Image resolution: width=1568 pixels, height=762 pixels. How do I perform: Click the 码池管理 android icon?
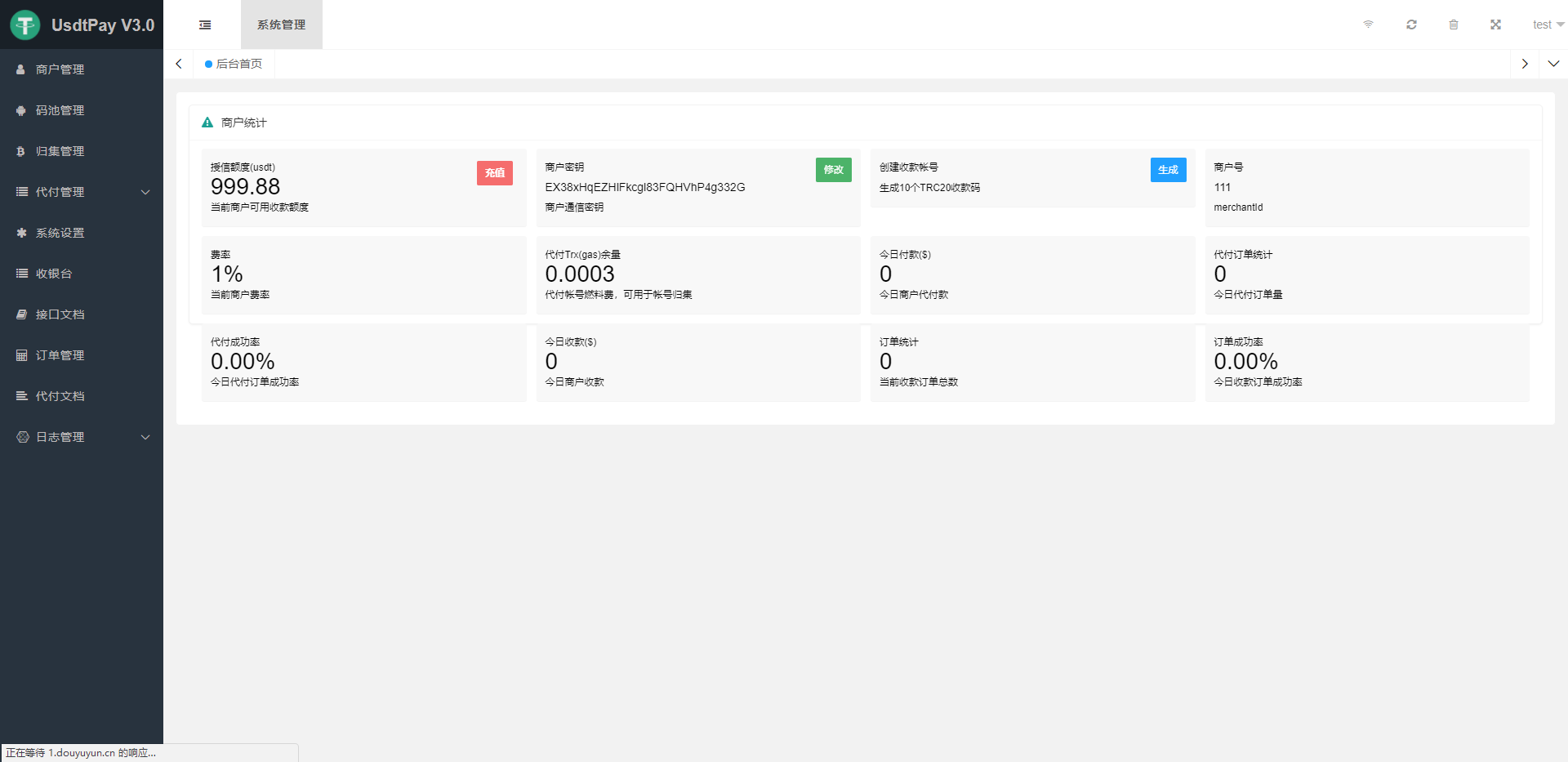21,110
